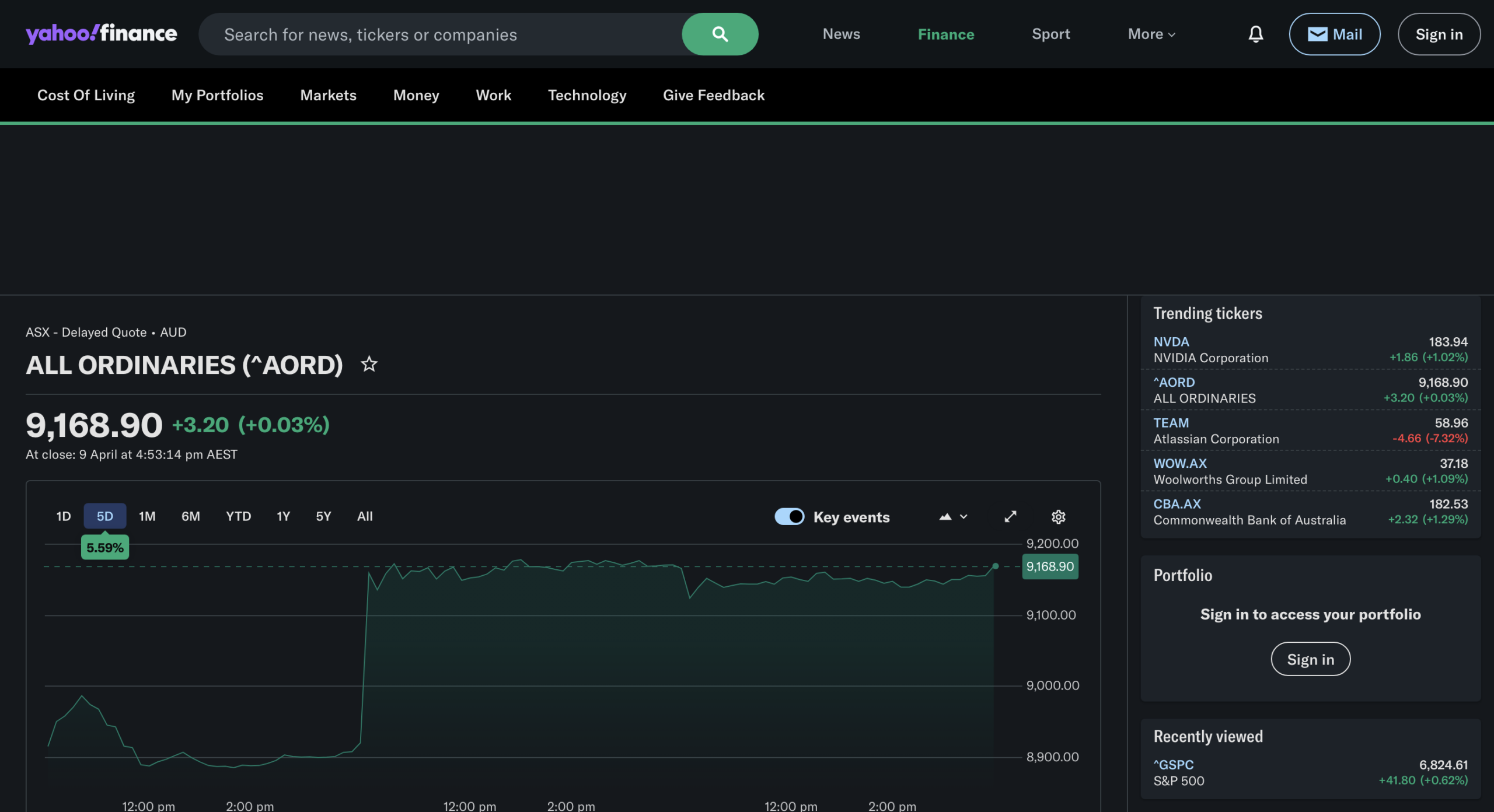
Task: Go to My Portfolios tab
Action: coord(217,95)
